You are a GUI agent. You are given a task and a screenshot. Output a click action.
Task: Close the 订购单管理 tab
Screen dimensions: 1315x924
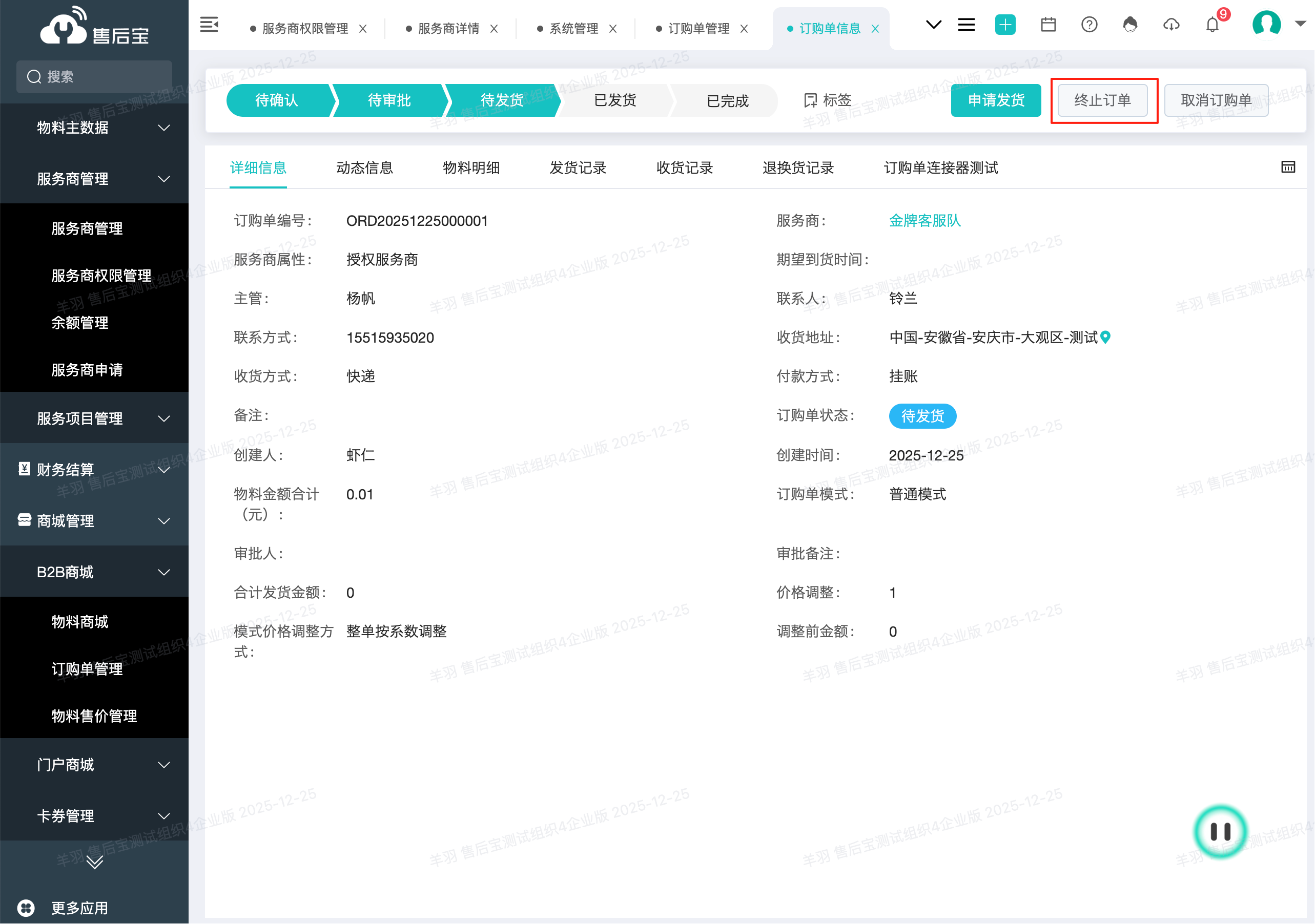(744, 29)
